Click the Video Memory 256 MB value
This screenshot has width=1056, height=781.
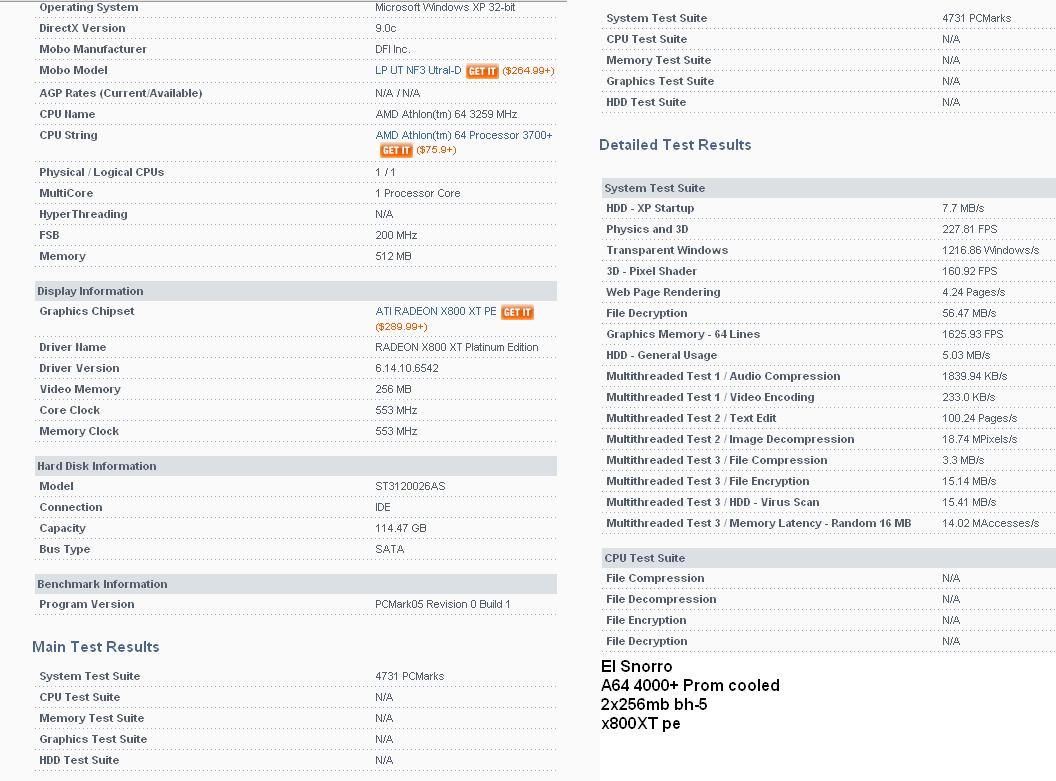pos(393,389)
